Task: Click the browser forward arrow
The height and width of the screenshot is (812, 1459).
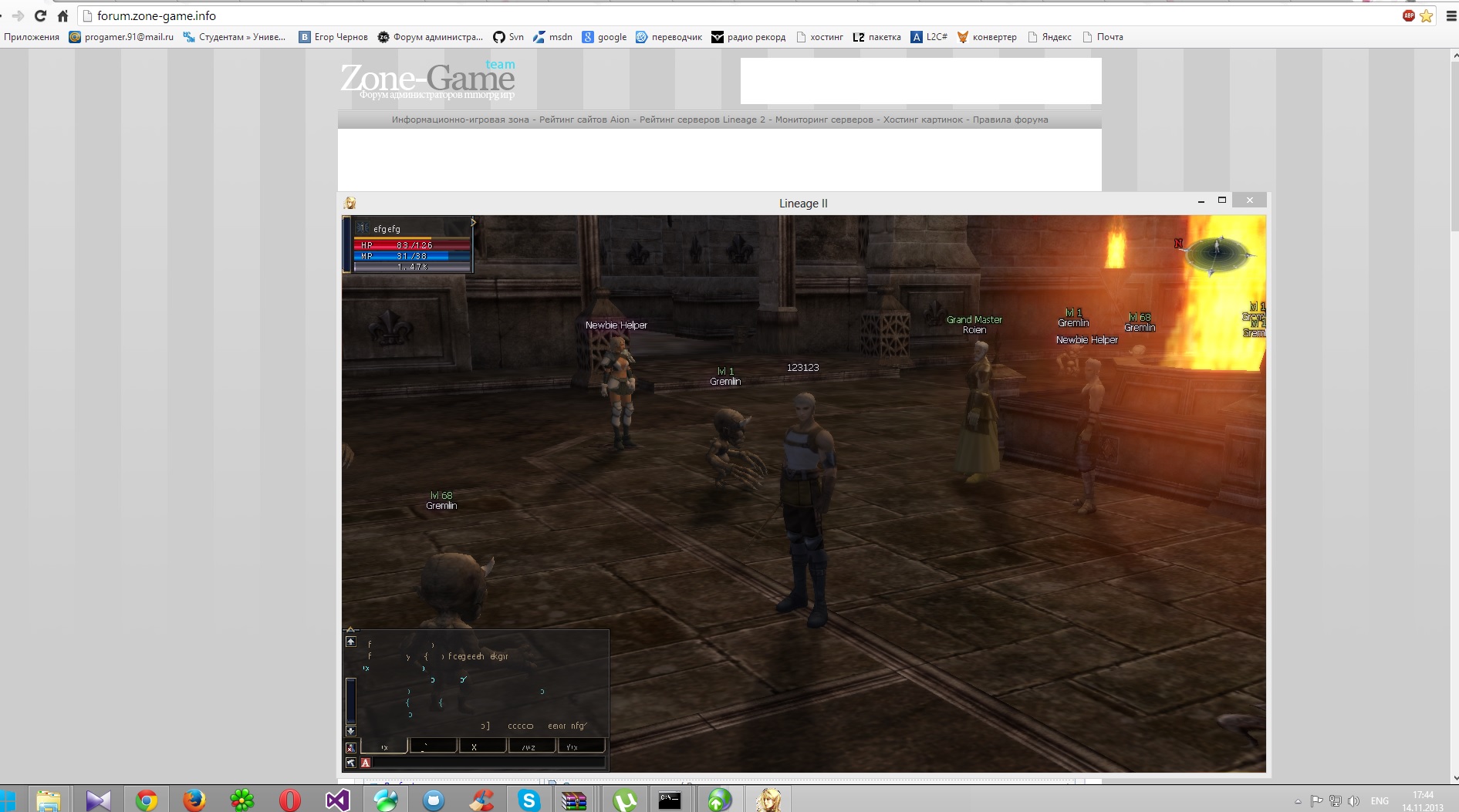Action: click(x=18, y=15)
